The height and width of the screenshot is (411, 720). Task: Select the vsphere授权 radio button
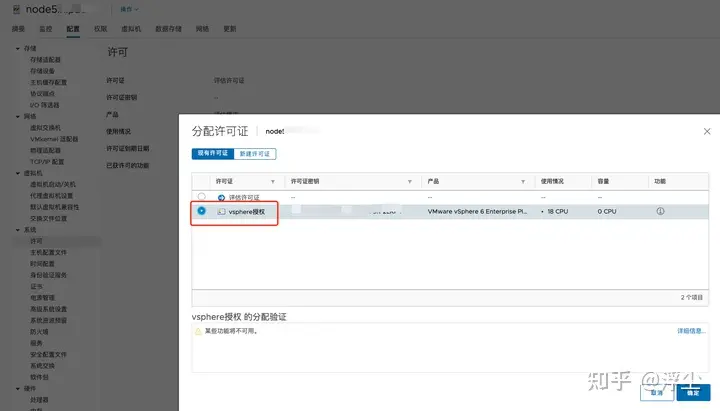(x=202, y=211)
